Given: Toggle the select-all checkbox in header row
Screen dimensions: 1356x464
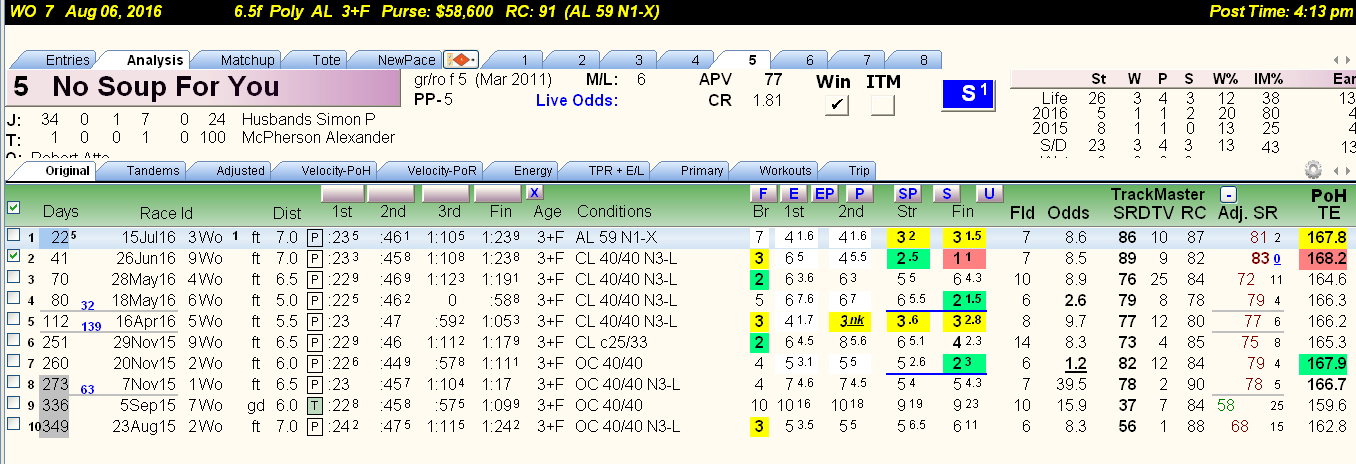Looking at the screenshot, I should click(13, 208).
